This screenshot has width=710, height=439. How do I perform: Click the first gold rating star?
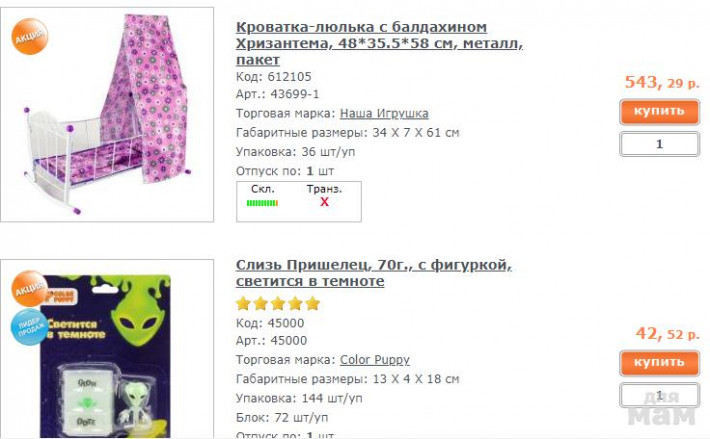(x=244, y=303)
